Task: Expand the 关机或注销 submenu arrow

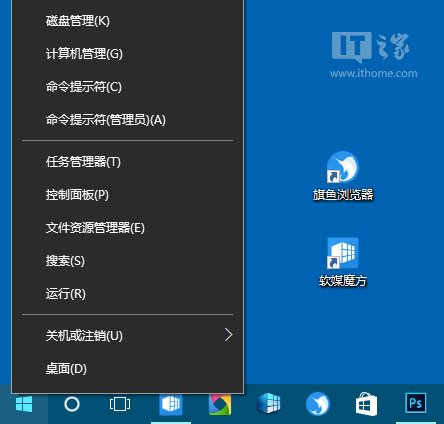Action: 228,335
